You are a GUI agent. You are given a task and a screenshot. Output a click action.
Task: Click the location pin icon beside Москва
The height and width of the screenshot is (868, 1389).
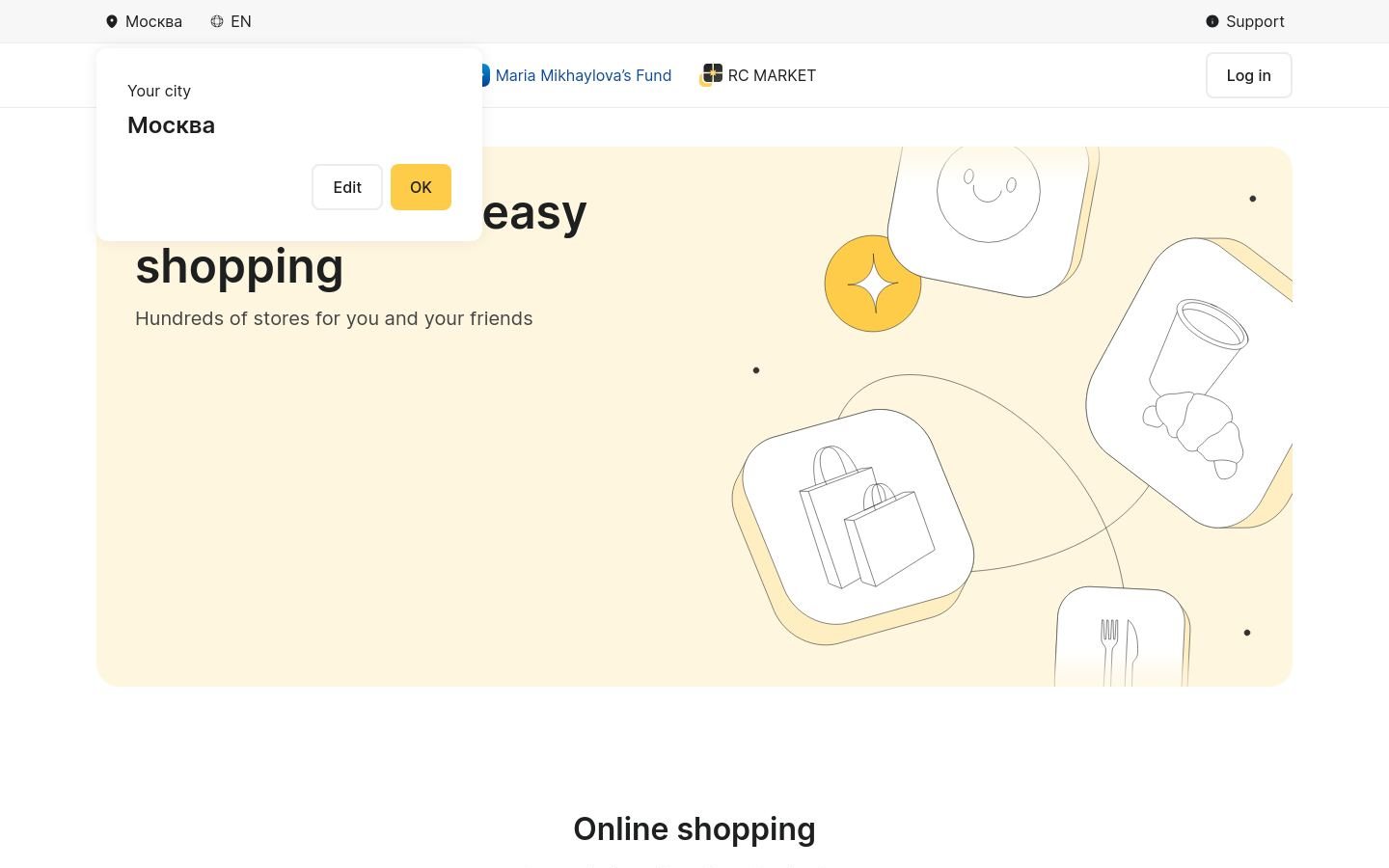pos(112,21)
